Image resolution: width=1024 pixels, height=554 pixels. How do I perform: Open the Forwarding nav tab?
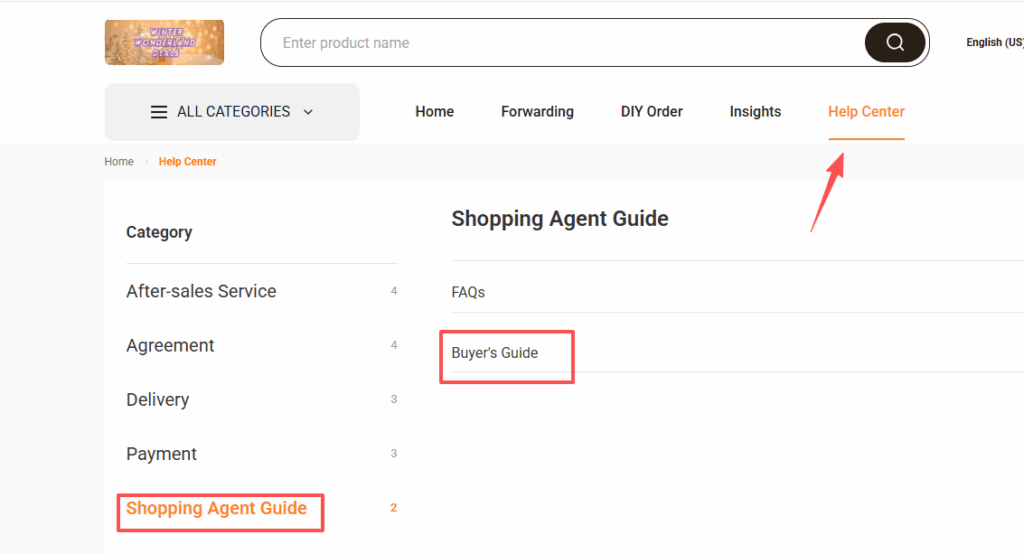click(537, 112)
